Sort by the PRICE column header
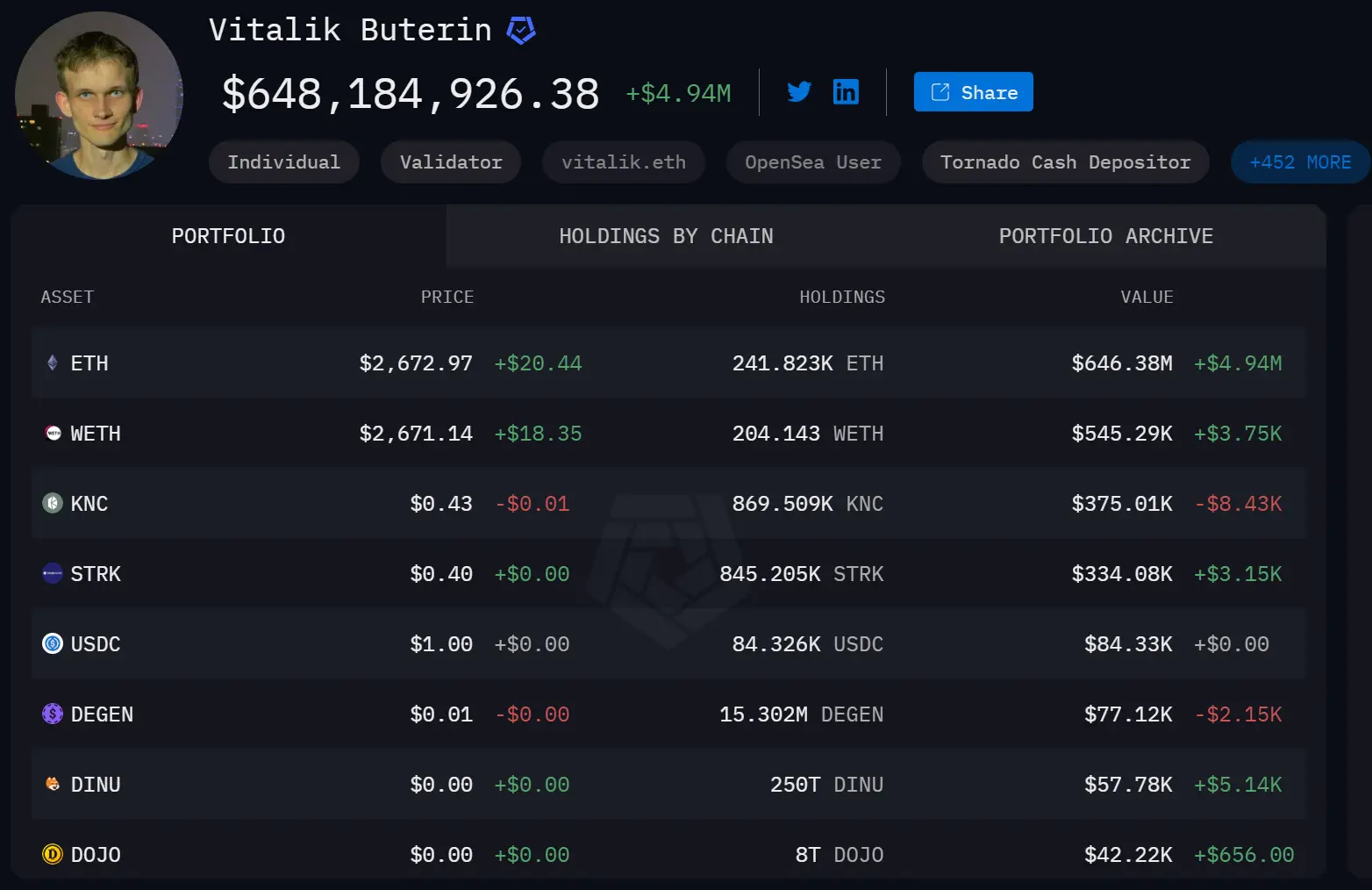Viewport: 1372px width, 890px height. click(x=447, y=297)
